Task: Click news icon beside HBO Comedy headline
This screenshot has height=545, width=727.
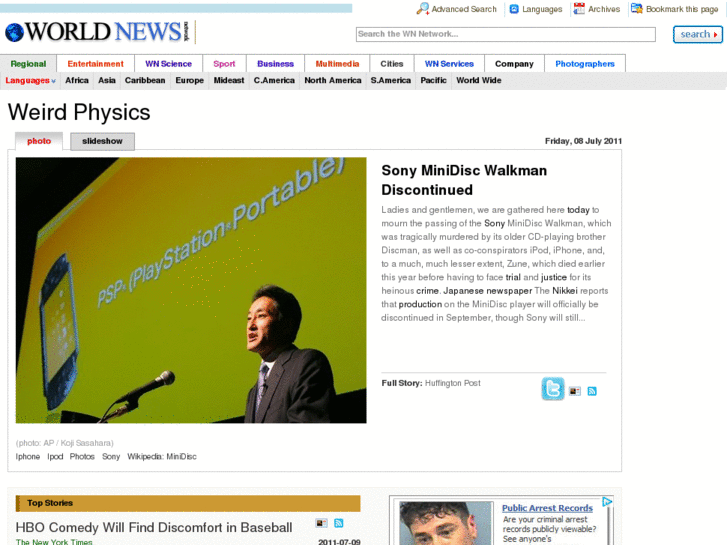Action: [x=321, y=523]
